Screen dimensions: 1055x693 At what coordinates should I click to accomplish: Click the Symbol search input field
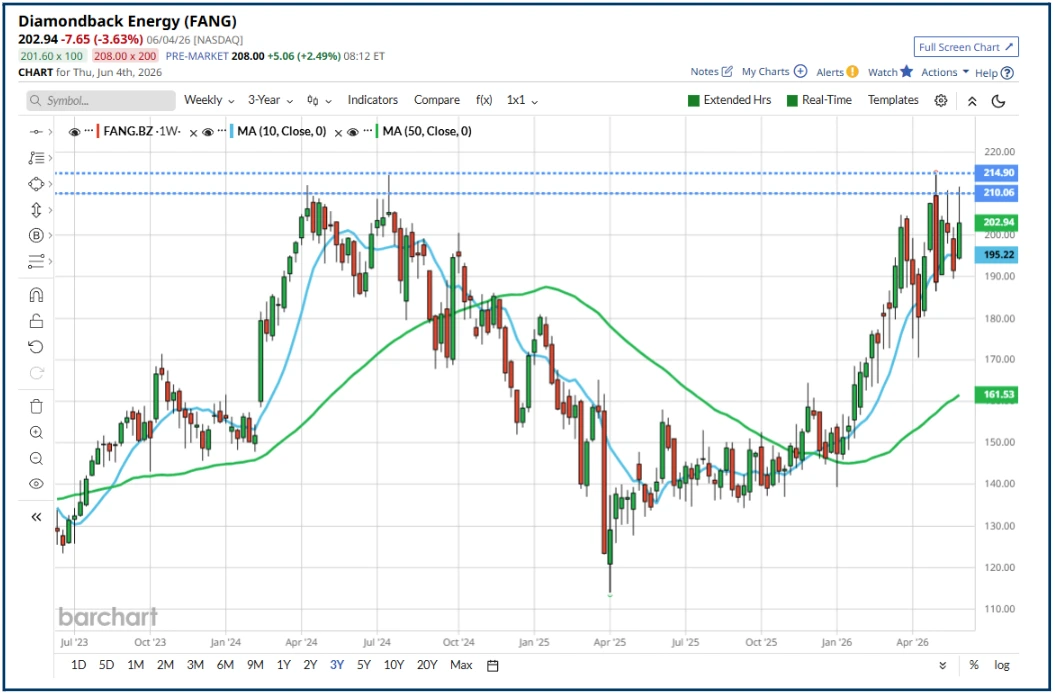click(x=101, y=100)
